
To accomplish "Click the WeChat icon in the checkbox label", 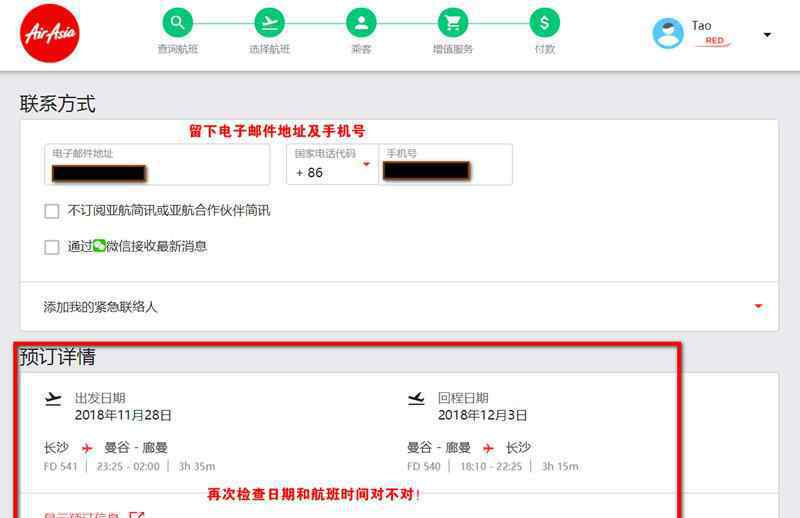I will [99, 246].
